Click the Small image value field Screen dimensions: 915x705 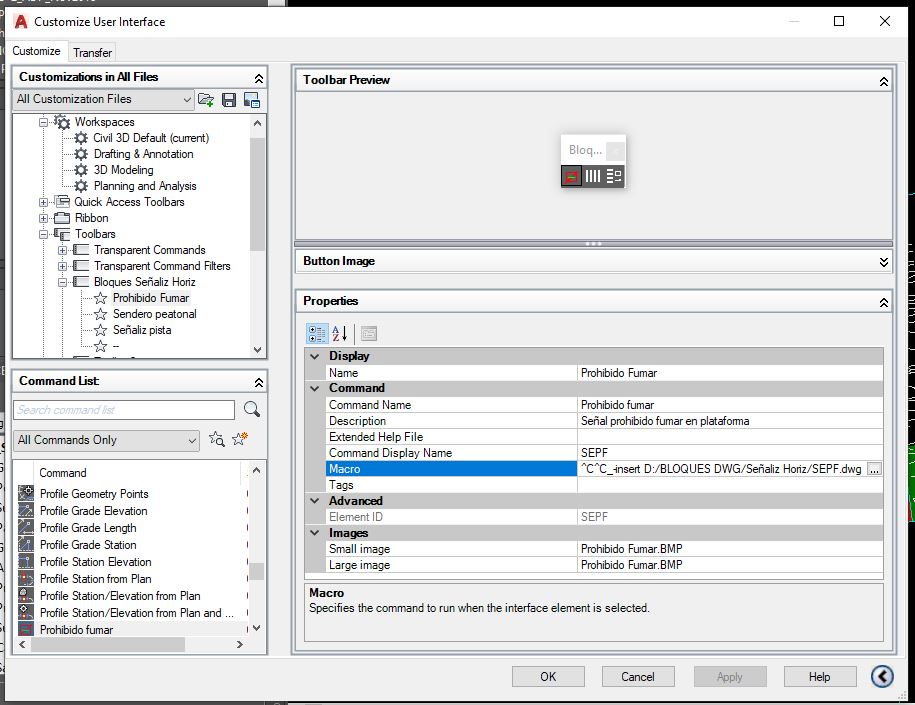click(x=730, y=549)
